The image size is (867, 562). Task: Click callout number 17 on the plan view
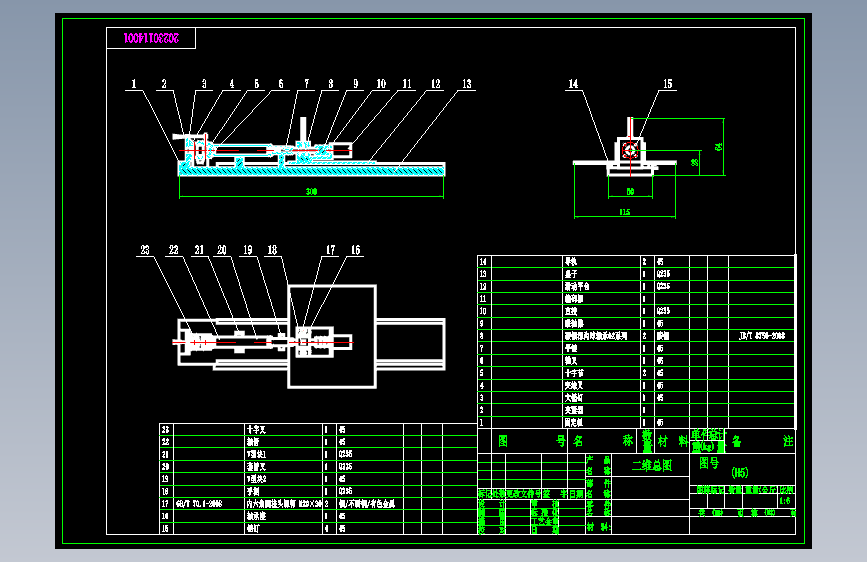pyautogui.click(x=330, y=250)
